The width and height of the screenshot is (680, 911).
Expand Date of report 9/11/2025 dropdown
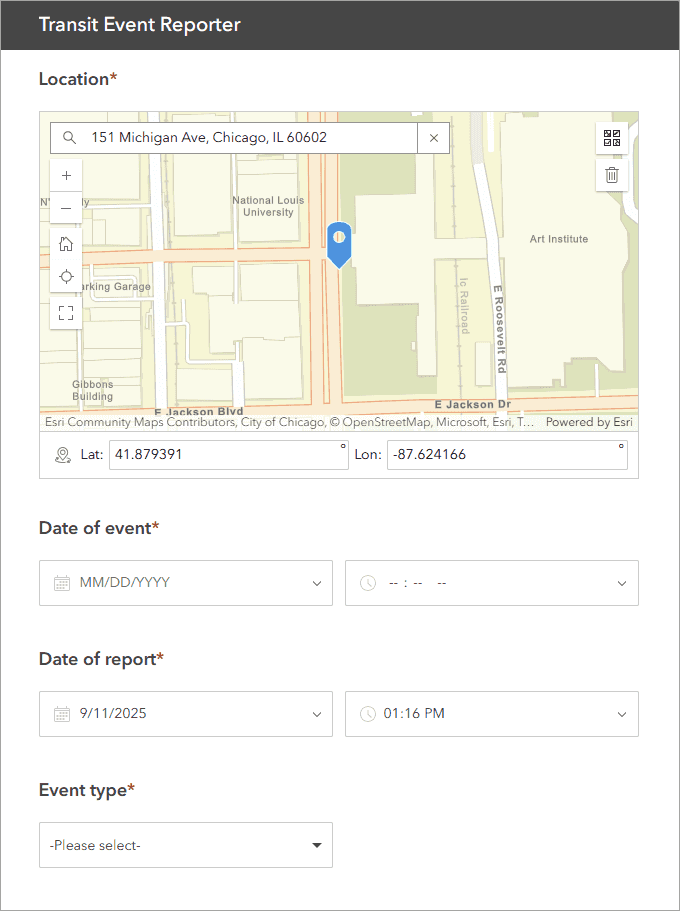317,714
